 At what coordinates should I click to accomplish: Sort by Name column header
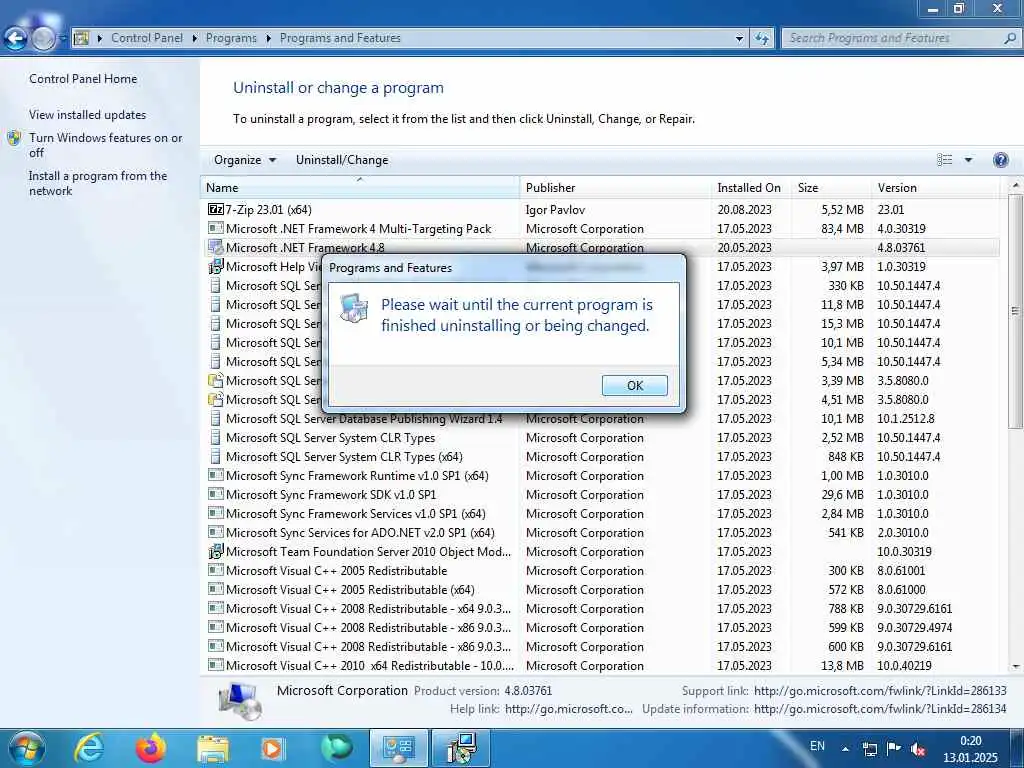(360, 187)
